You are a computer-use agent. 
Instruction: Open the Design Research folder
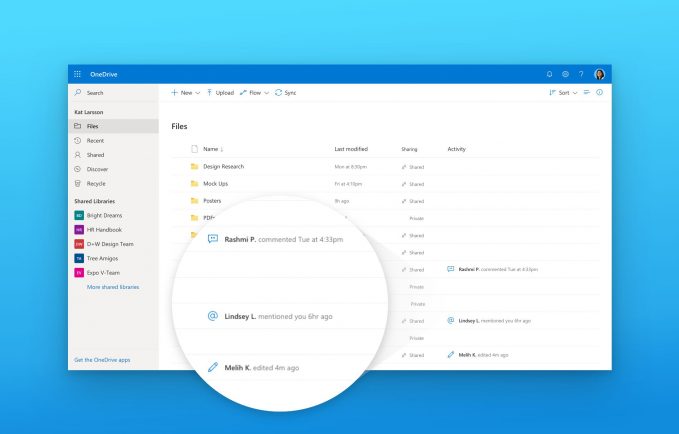(x=223, y=166)
